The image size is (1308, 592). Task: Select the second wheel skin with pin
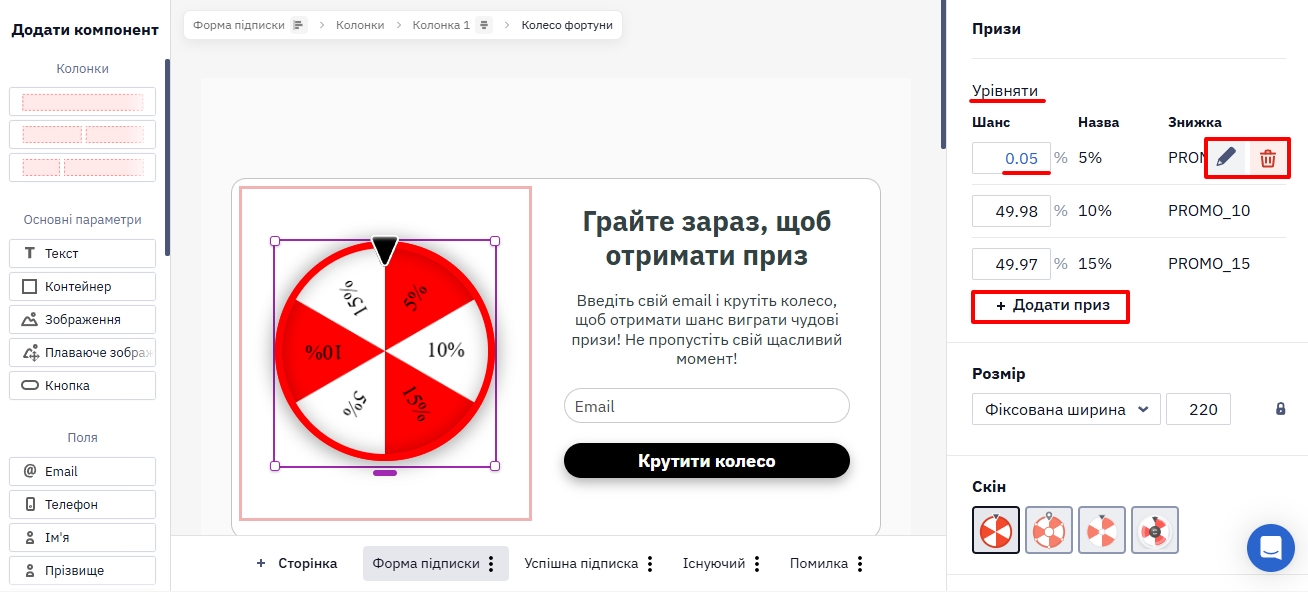click(x=1049, y=530)
